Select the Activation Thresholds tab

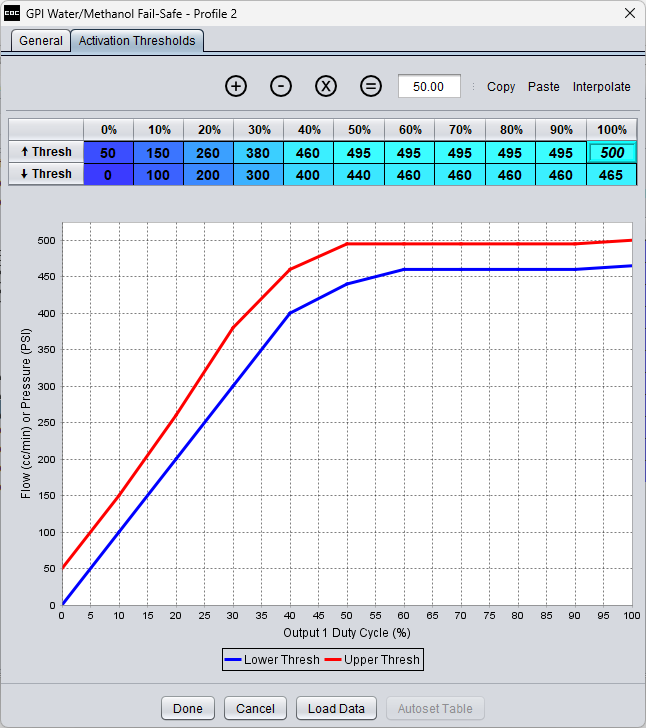138,41
